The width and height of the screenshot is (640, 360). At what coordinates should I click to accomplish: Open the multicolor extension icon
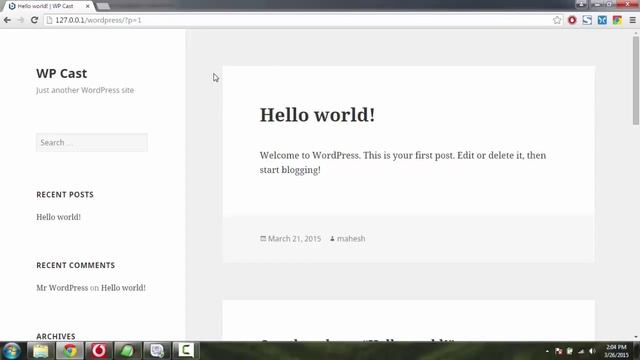617,20
